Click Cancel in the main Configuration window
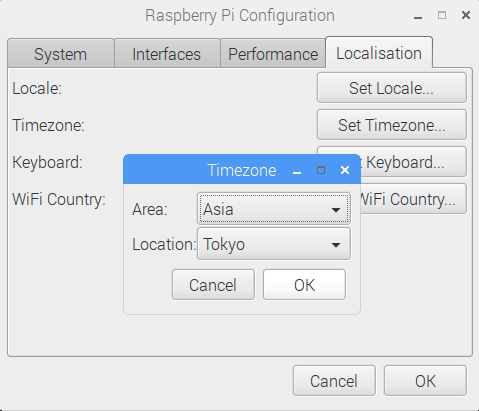479x411 pixels. (x=334, y=381)
